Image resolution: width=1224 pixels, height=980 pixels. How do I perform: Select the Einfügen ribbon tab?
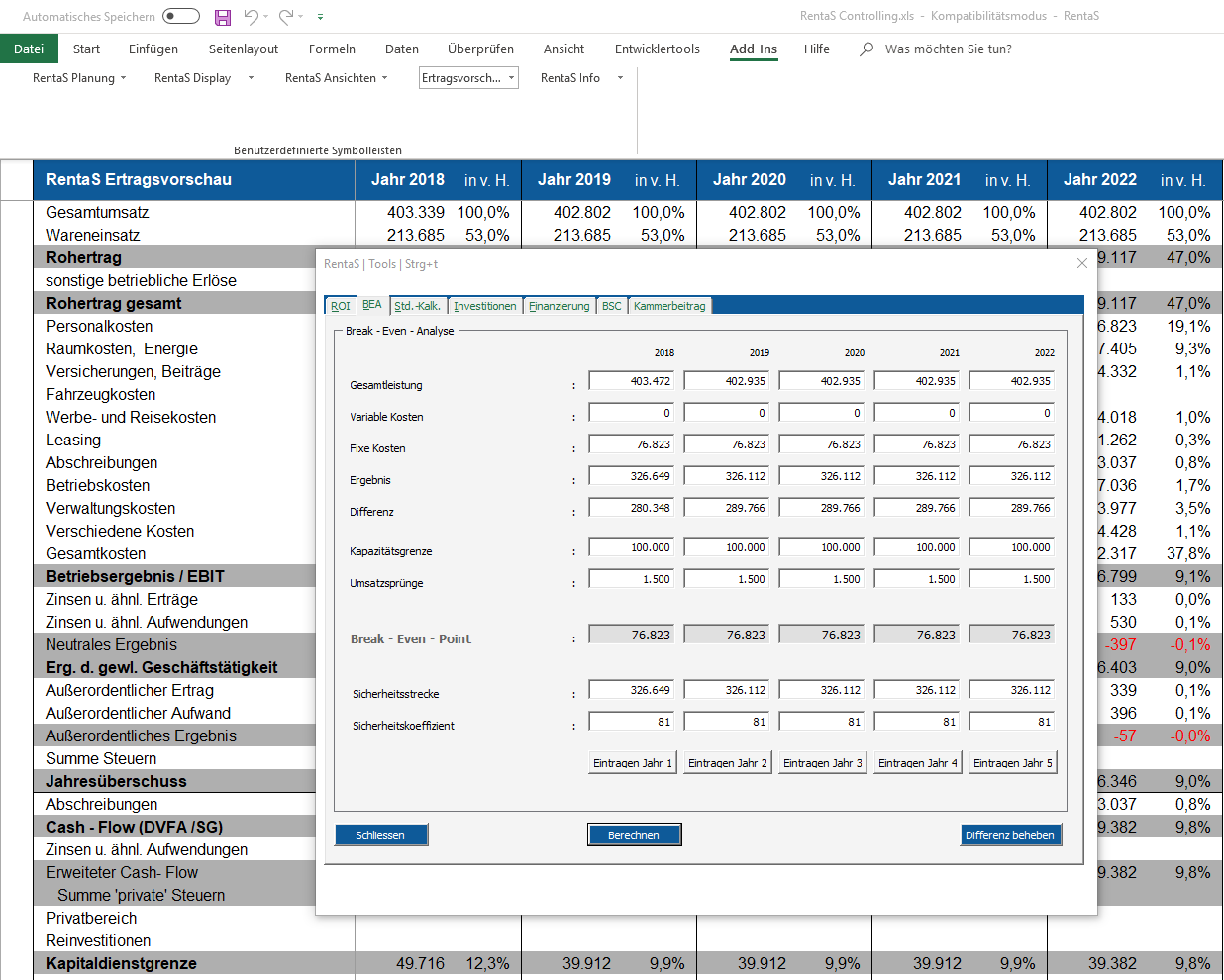[153, 49]
